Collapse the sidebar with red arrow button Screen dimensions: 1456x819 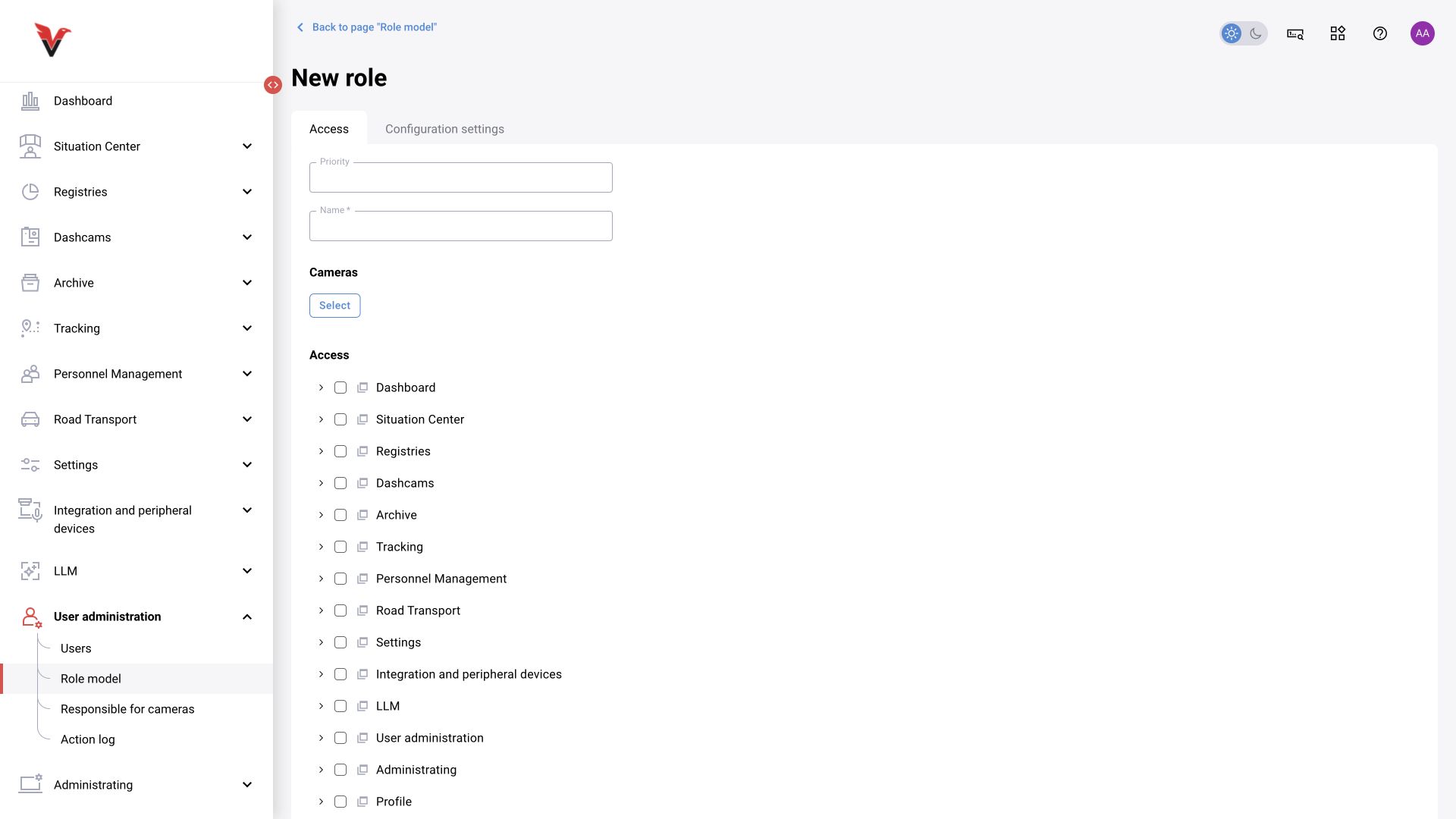click(x=273, y=85)
